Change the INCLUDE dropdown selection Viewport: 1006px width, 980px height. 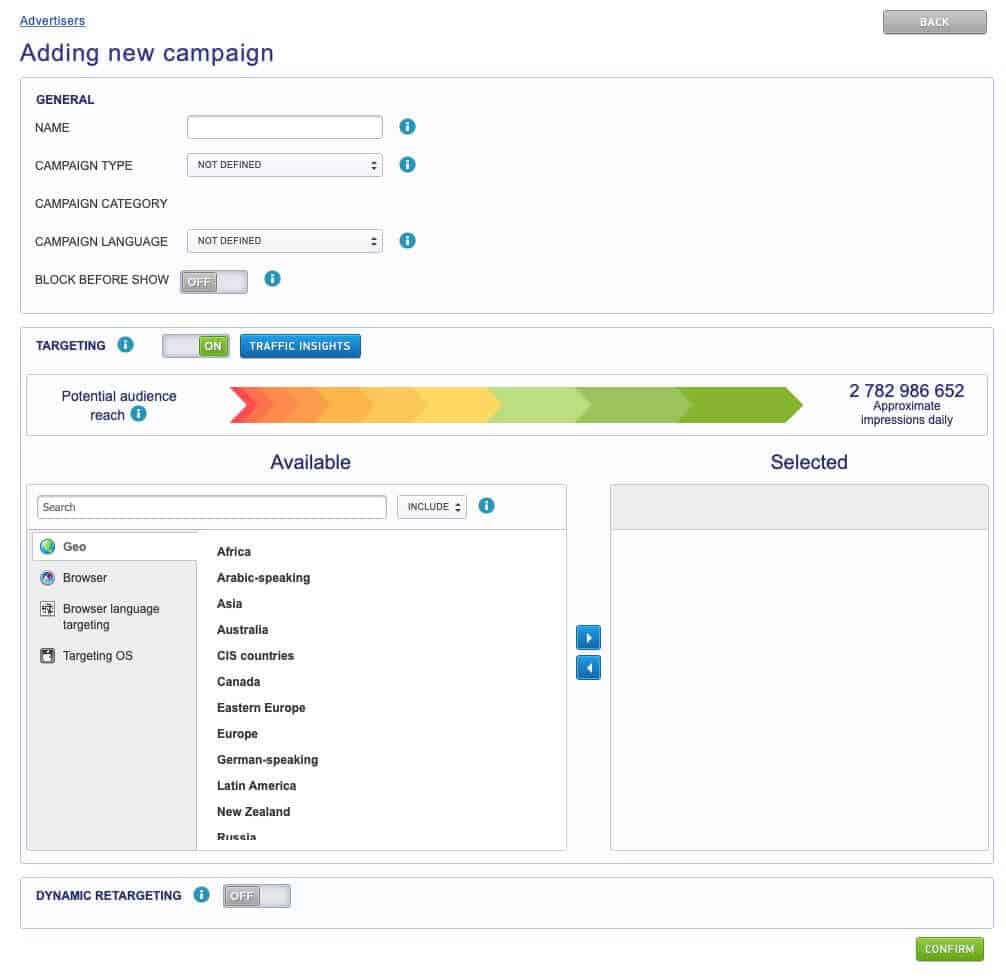coord(431,506)
